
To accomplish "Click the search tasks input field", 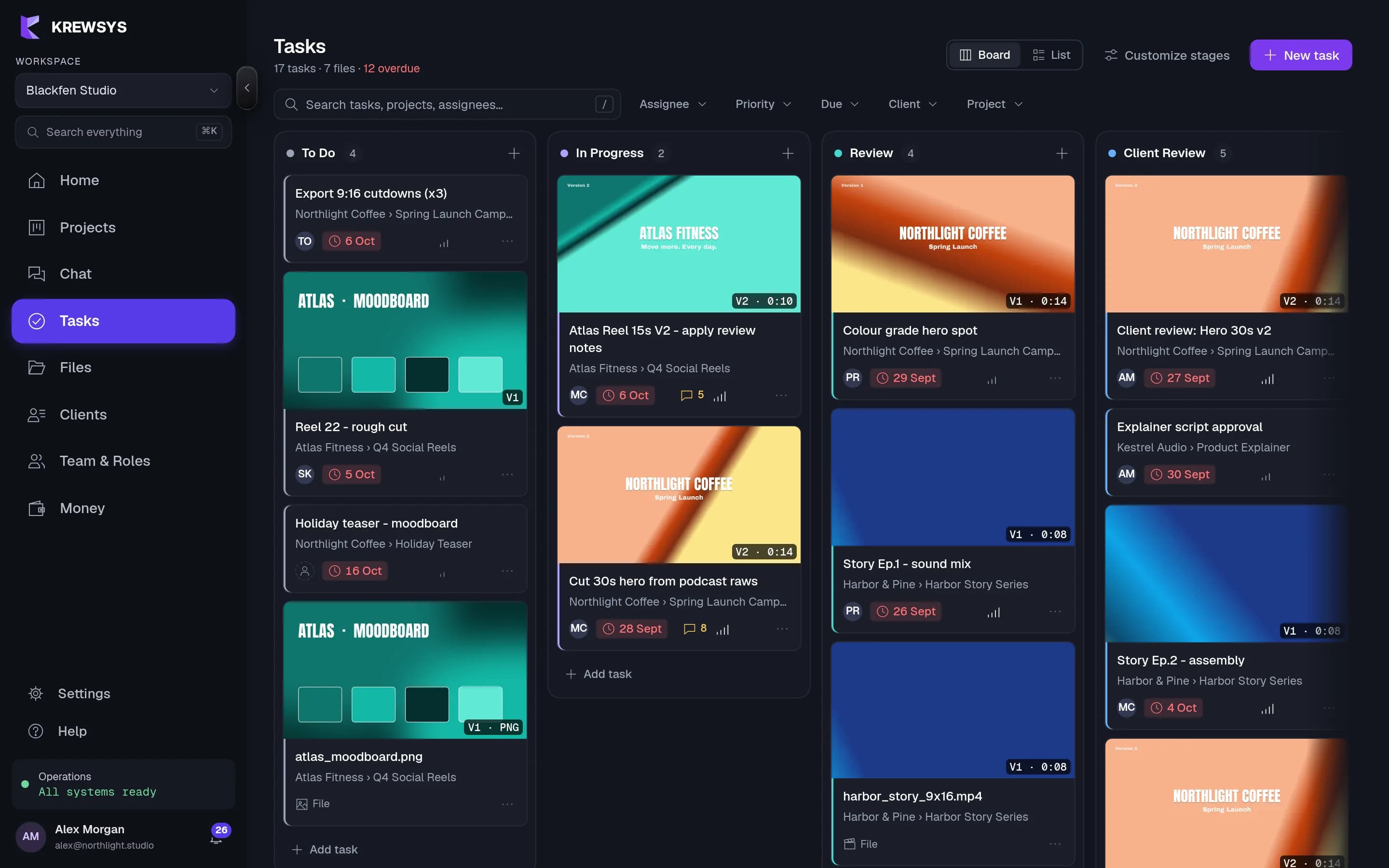I will click(447, 105).
